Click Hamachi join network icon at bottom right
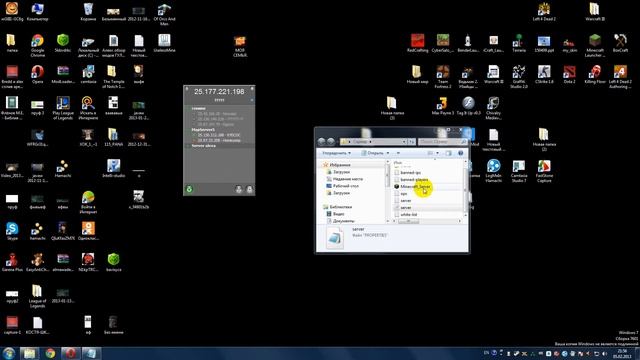 coord(249,189)
